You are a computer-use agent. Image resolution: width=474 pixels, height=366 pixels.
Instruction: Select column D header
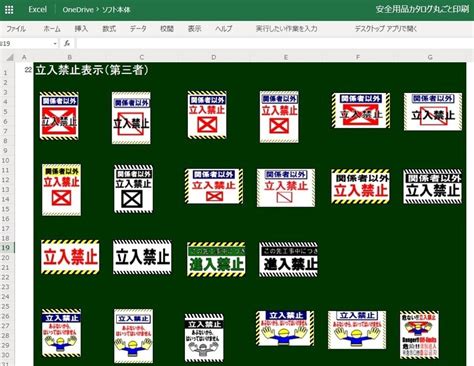(x=214, y=57)
